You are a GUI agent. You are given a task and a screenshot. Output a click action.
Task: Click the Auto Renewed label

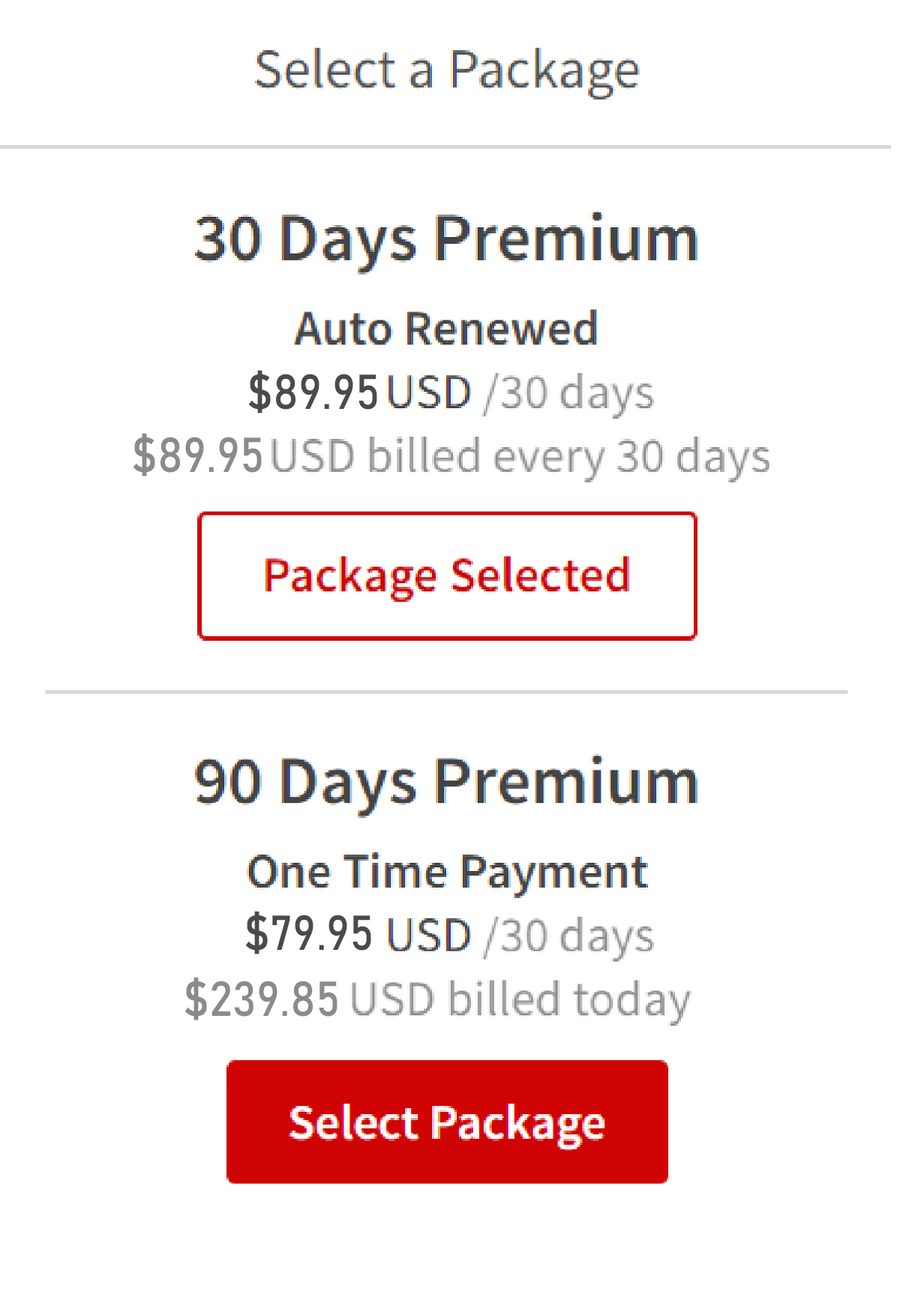tap(447, 329)
